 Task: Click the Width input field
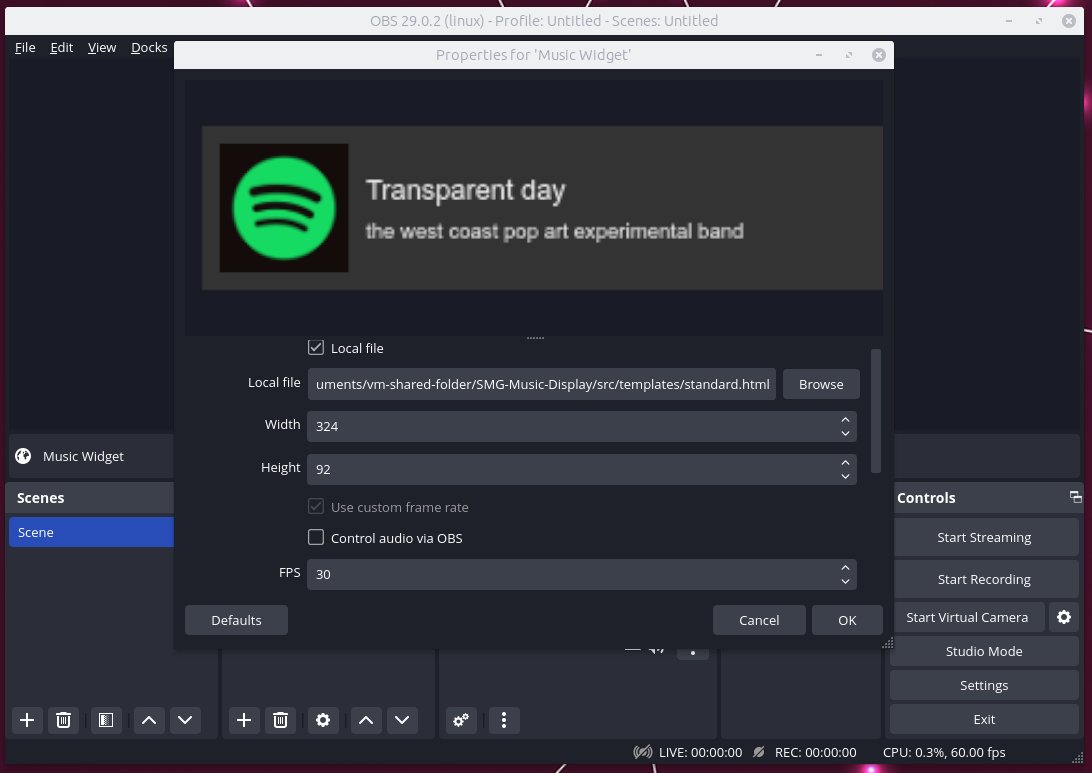572,426
